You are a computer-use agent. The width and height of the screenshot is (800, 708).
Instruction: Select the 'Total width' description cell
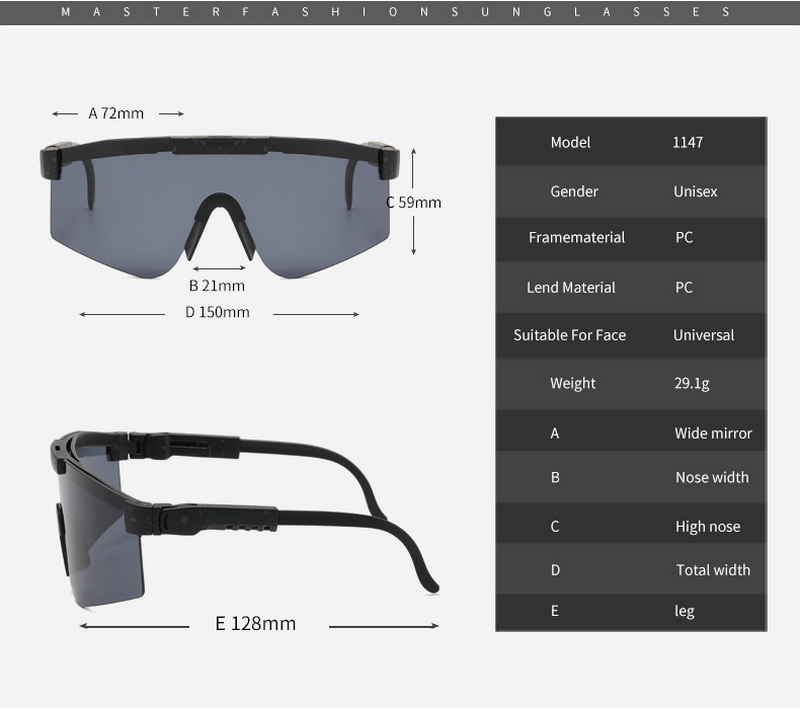click(712, 570)
